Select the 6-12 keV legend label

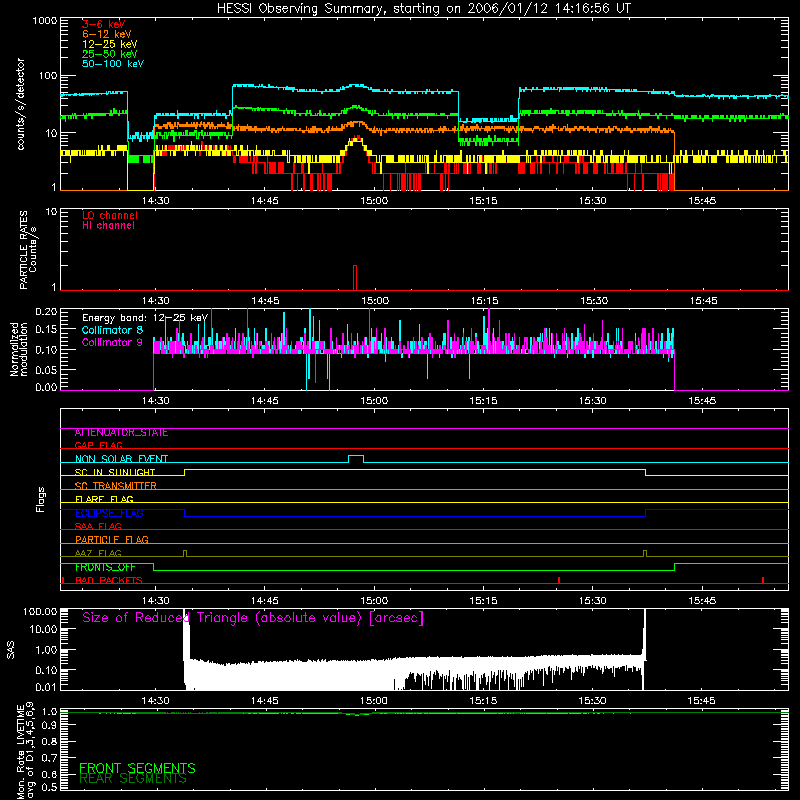click(107, 34)
